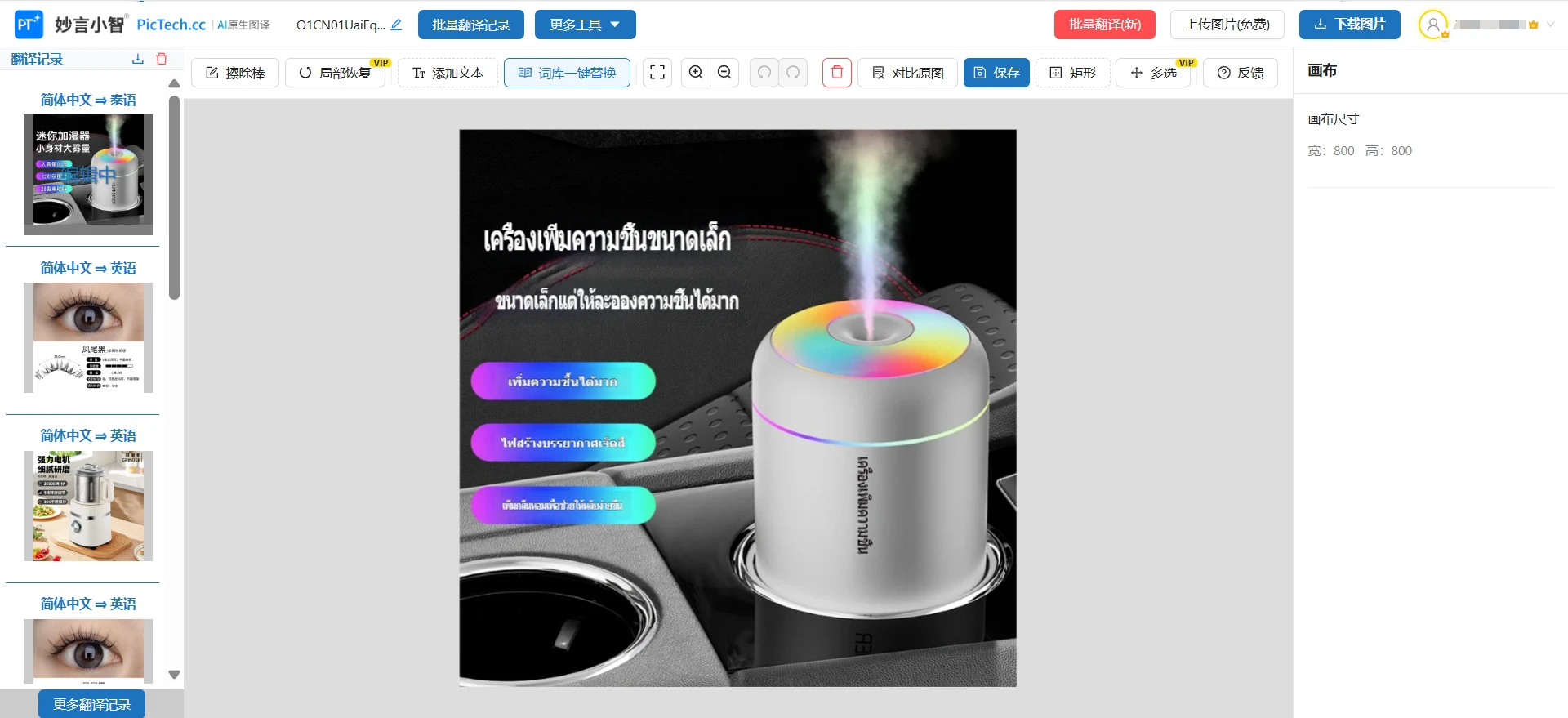Zoom in on the canvas
This screenshot has height=718, width=1568.
click(x=696, y=73)
